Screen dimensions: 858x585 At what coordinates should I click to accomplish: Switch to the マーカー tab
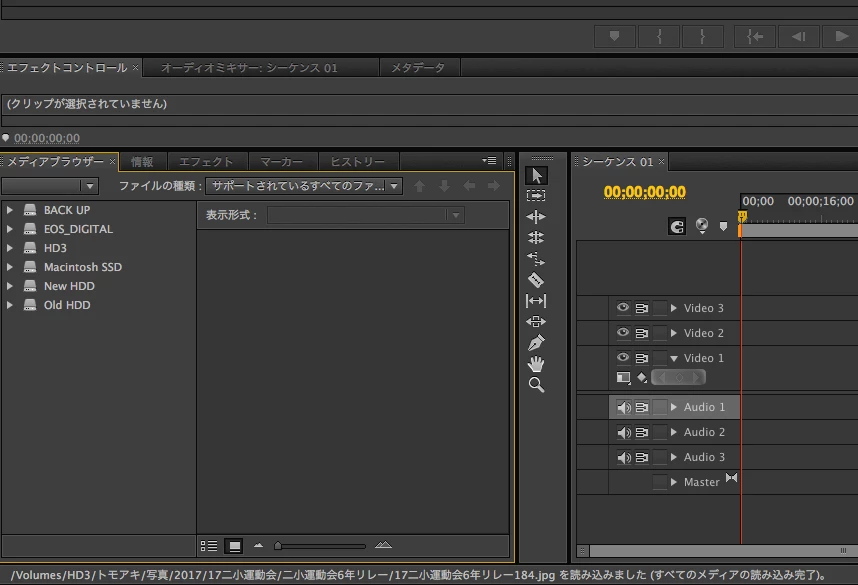[281, 162]
